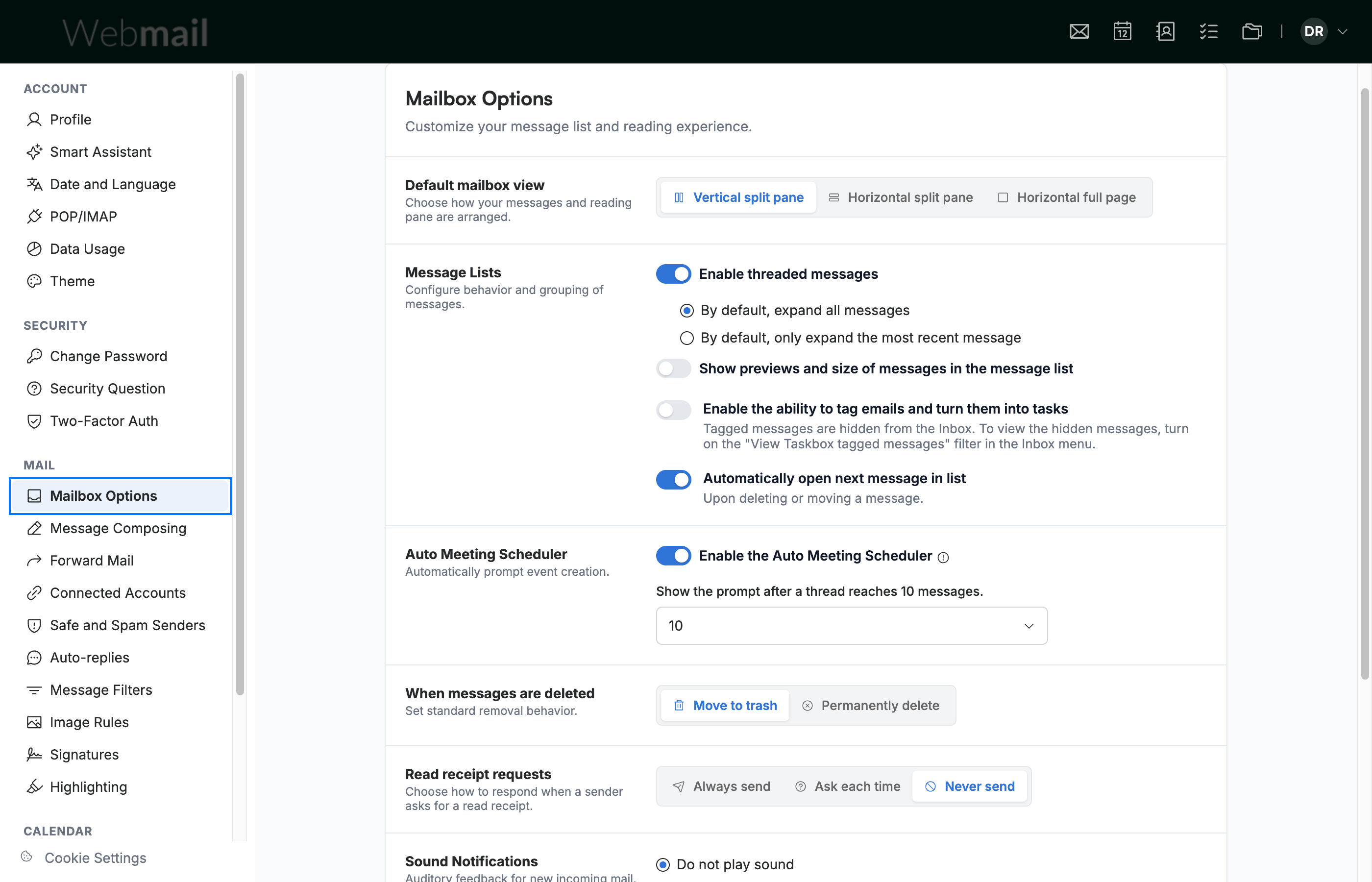Click the Security Question icon

(x=34, y=388)
